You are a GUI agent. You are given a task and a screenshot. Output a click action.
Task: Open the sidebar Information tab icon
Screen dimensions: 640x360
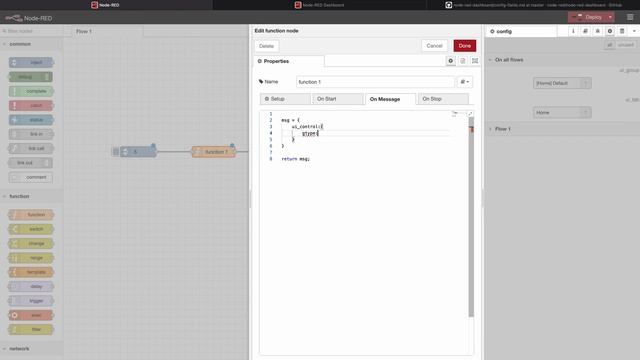573,31
